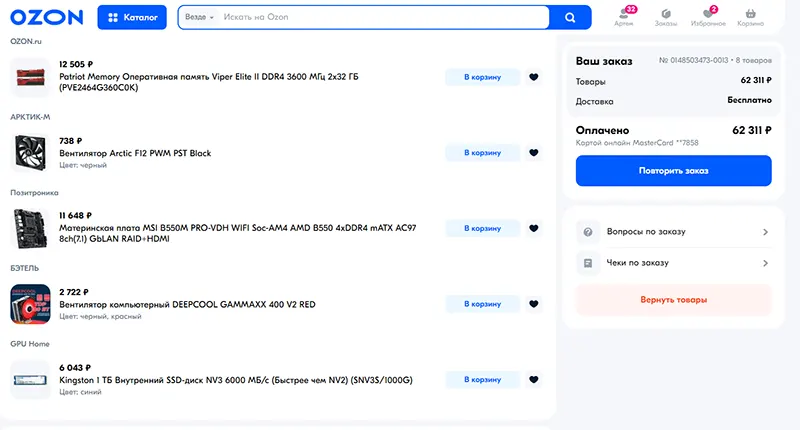The width and height of the screenshot is (800, 430).
Task: Open seller Позитроника link
Action: tap(34, 192)
